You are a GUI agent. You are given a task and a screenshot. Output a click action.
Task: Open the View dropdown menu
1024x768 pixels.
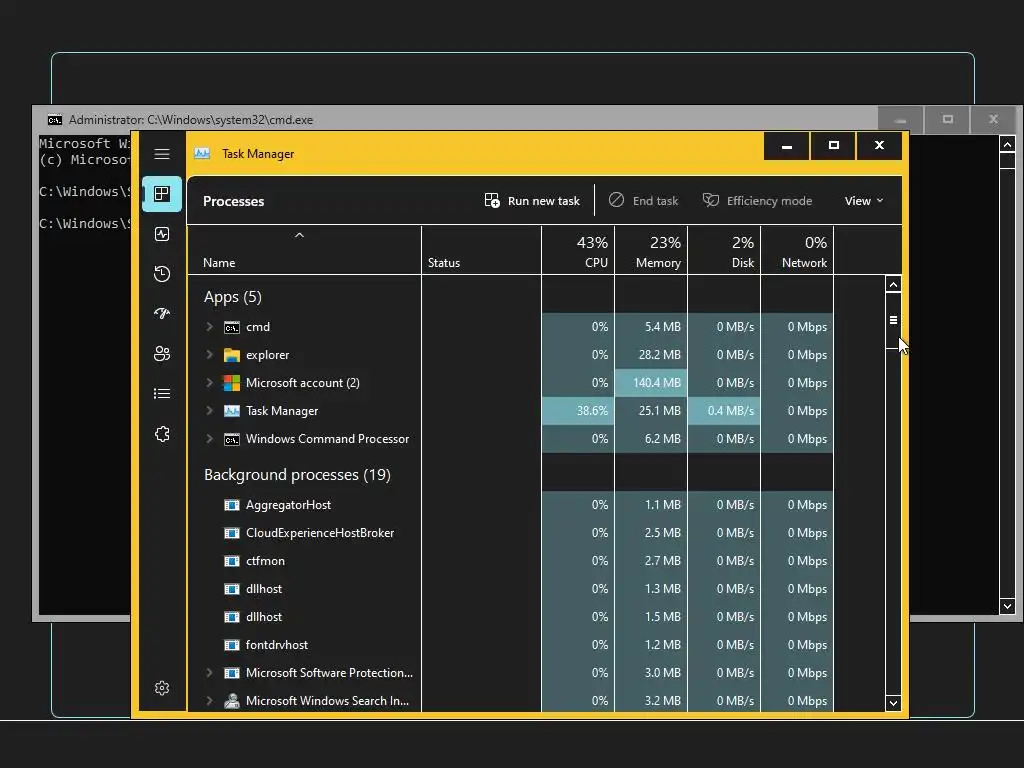tap(863, 201)
